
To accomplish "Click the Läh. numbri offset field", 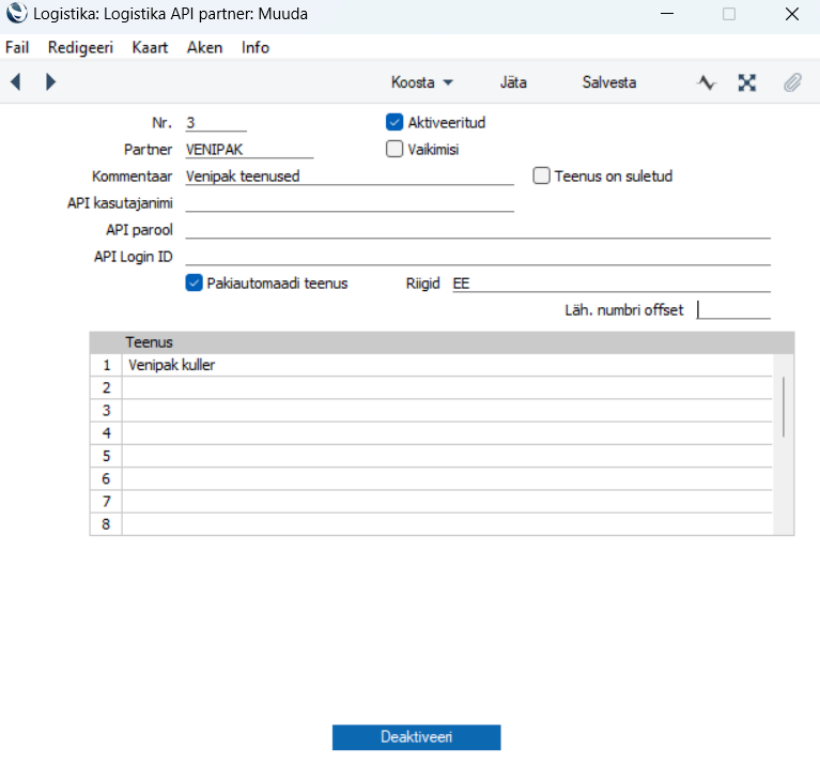I will click(734, 310).
